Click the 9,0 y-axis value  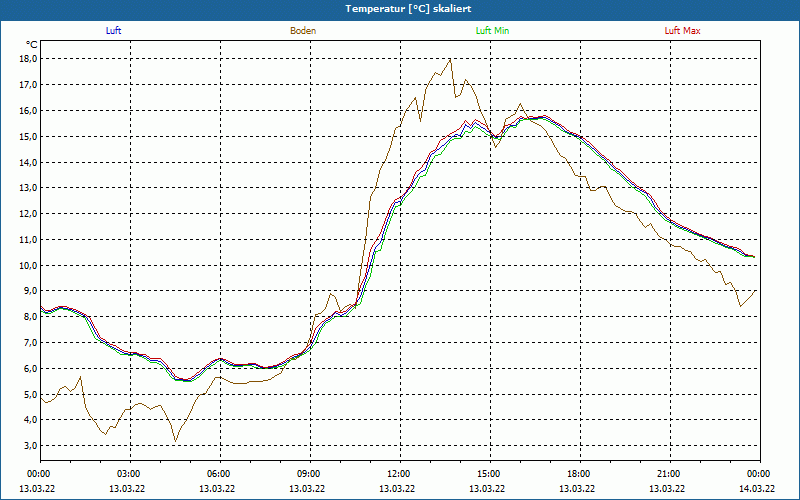click(x=31, y=291)
